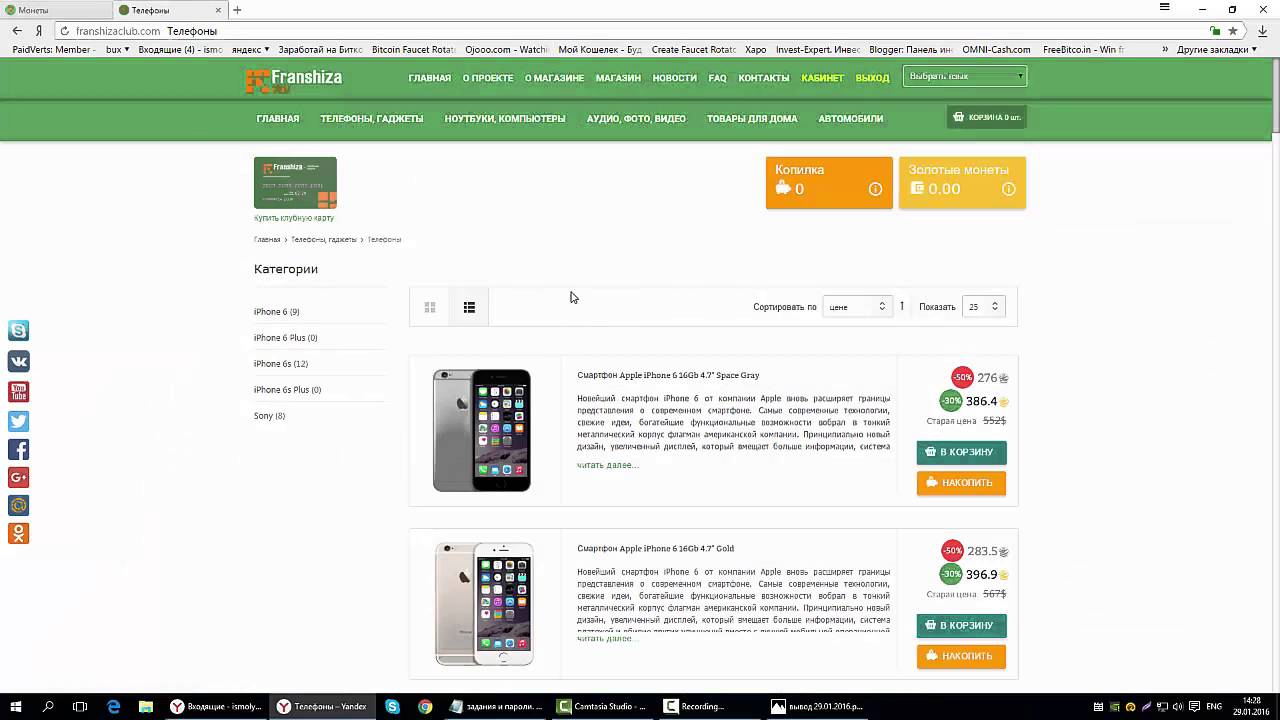Click ВЫХОД logout link
The image size is (1280, 720).
872,78
